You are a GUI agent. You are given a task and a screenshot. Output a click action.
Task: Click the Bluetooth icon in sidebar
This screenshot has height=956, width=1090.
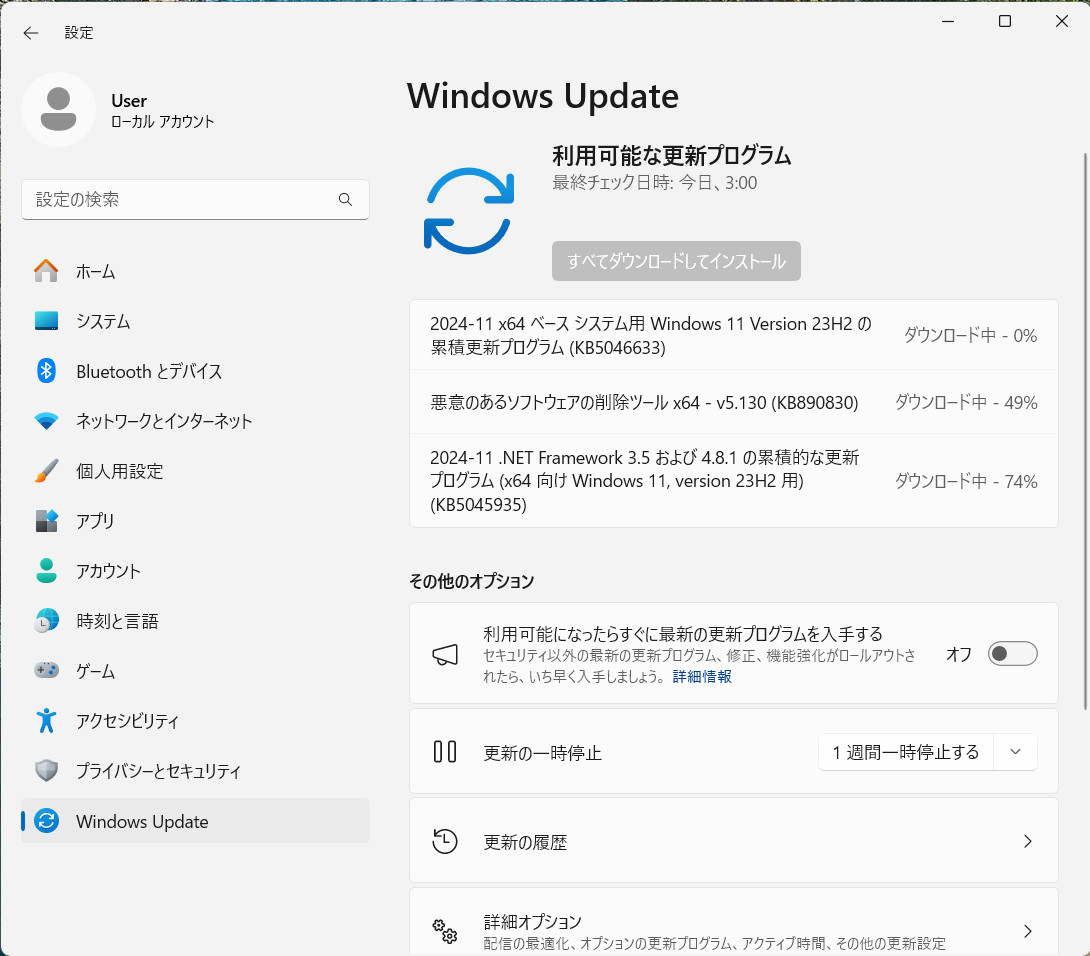47,371
